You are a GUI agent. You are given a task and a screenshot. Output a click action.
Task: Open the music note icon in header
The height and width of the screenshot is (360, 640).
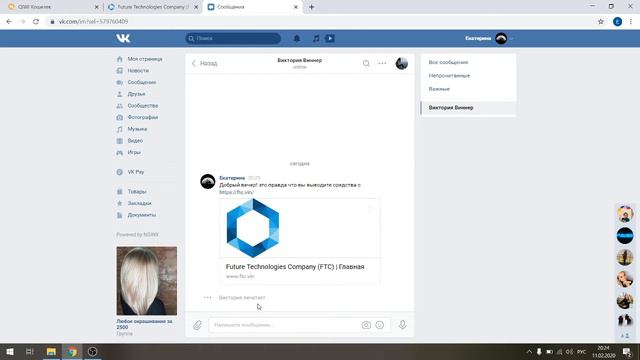[x=316, y=38]
